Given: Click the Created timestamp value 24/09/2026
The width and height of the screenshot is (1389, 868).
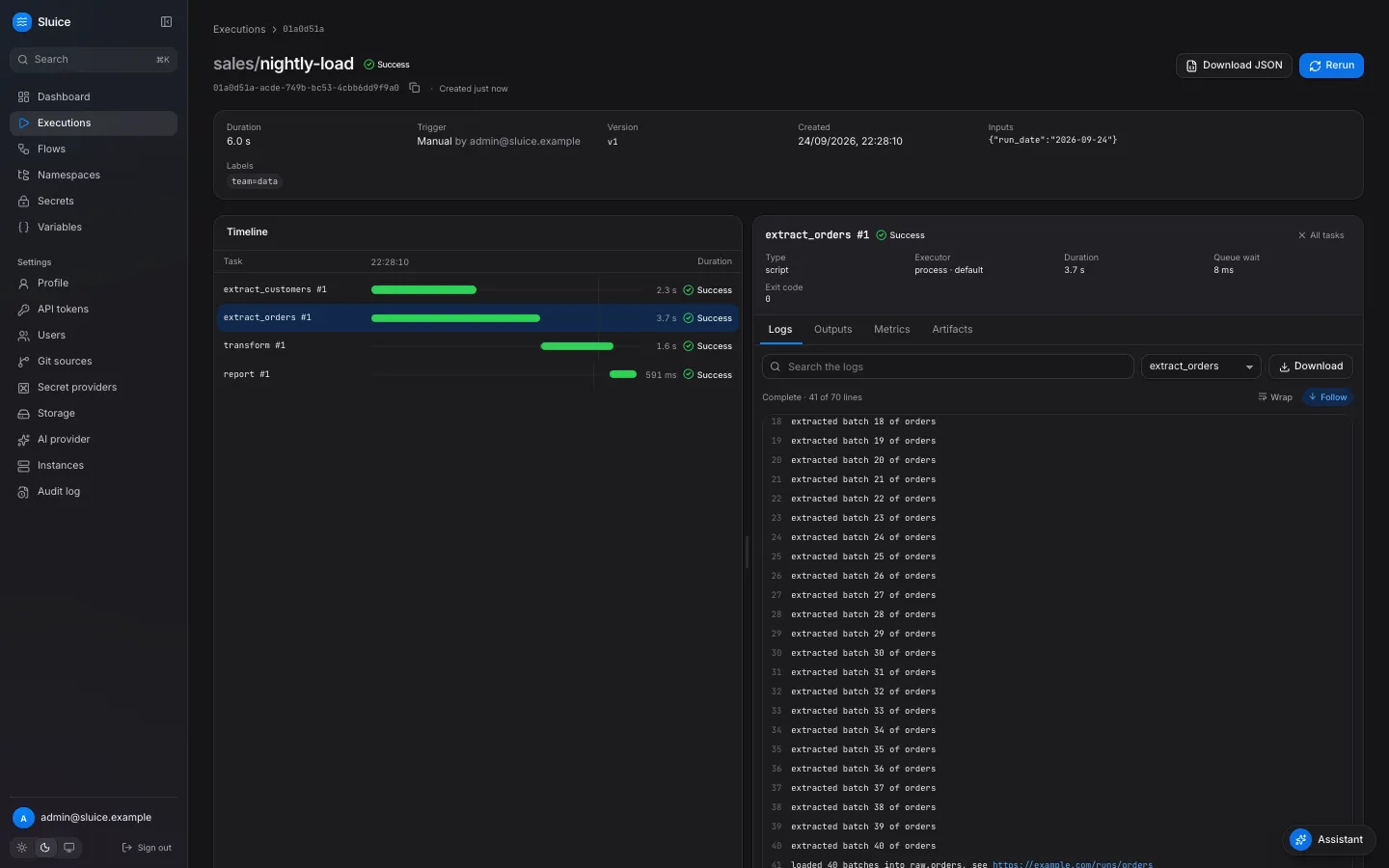Looking at the screenshot, I should point(850,141).
